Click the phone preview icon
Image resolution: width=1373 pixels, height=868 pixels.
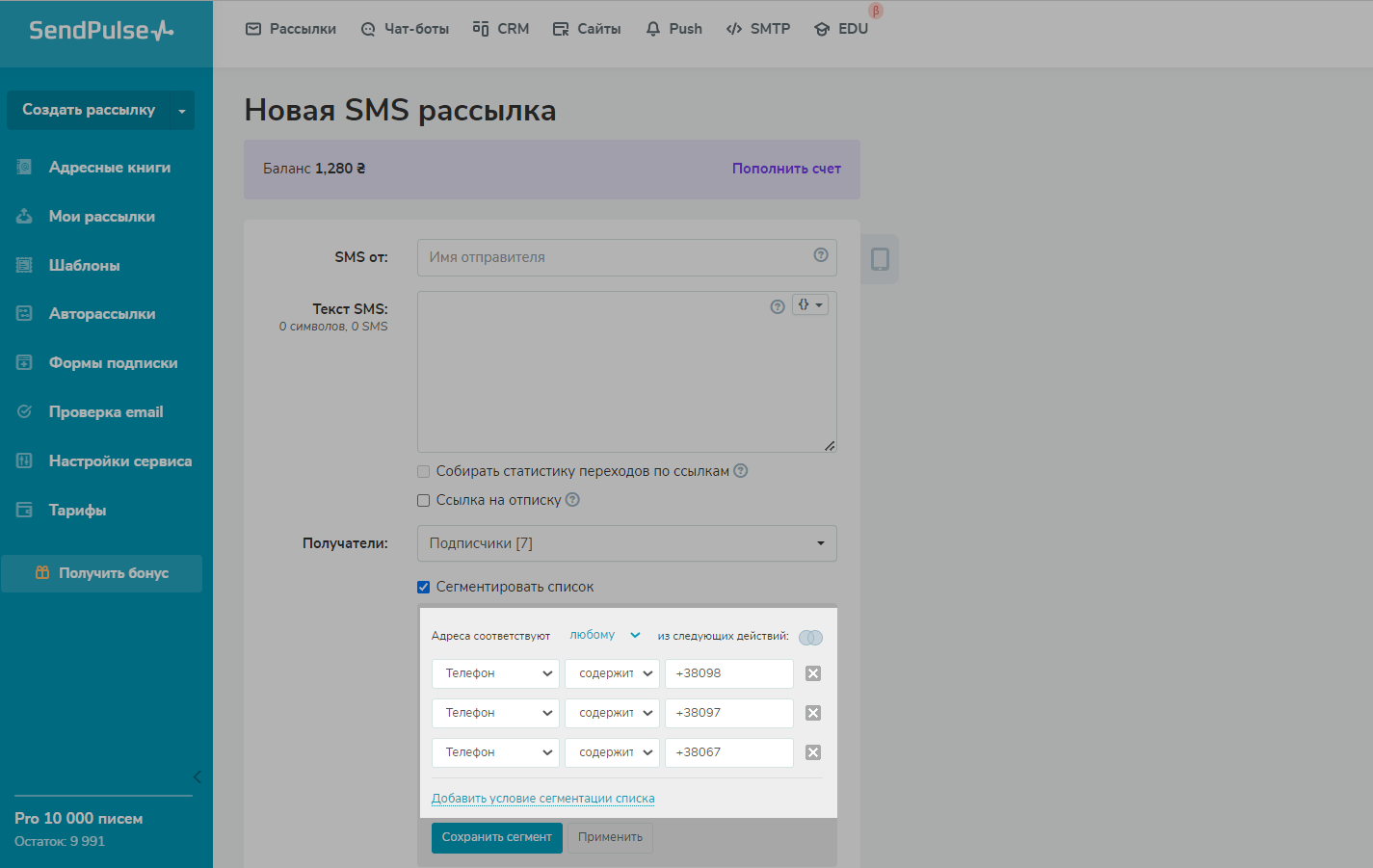879,259
